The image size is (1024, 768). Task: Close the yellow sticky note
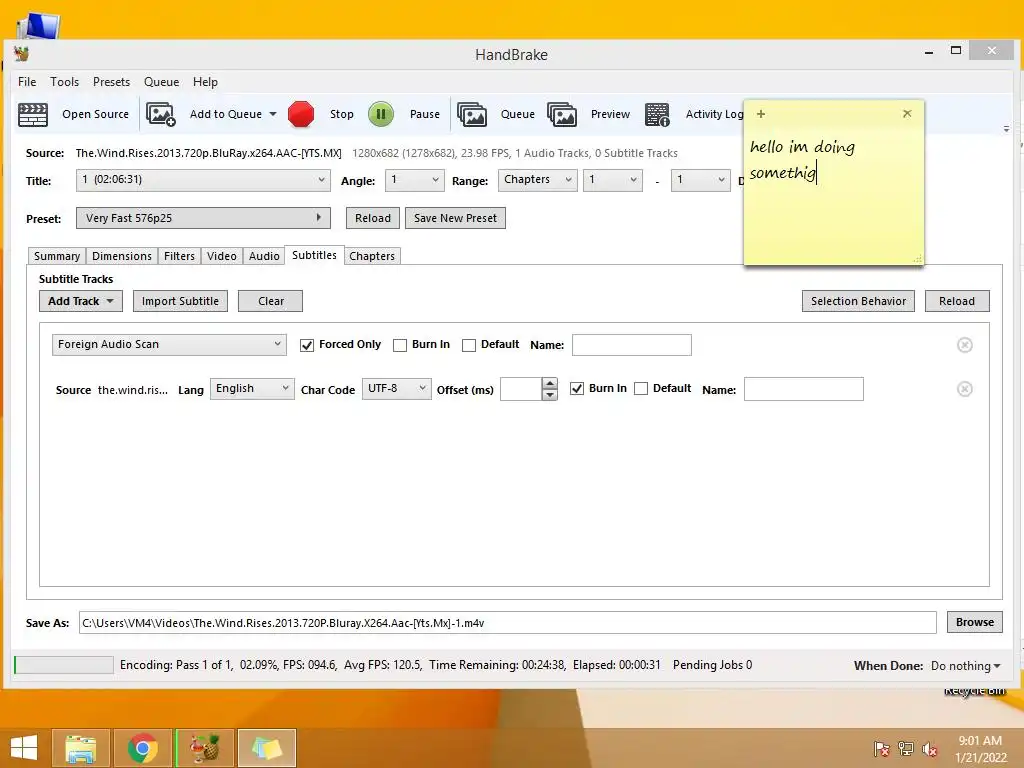907,114
